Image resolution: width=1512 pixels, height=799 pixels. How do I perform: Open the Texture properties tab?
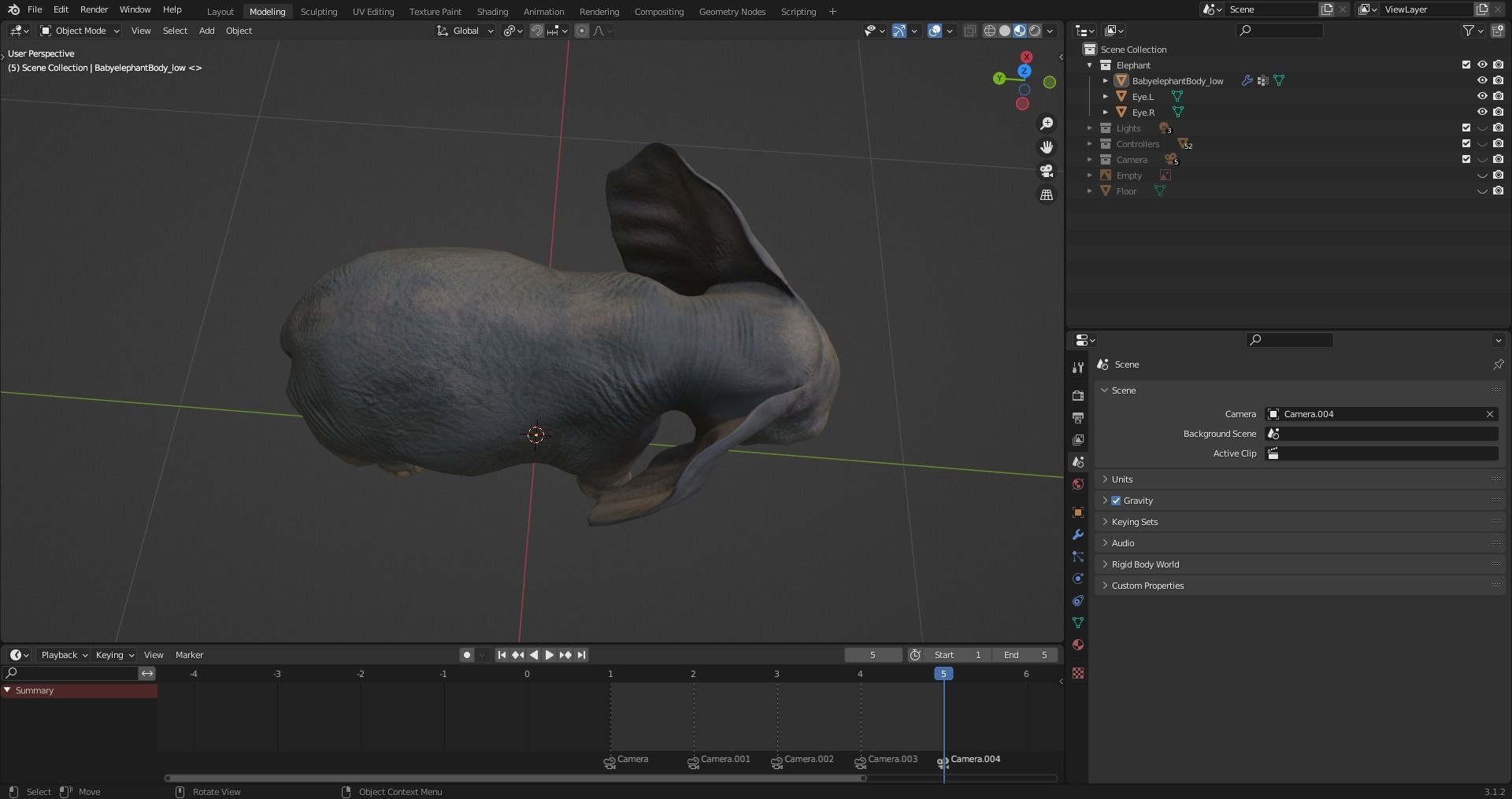click(x=1078, y=673)
